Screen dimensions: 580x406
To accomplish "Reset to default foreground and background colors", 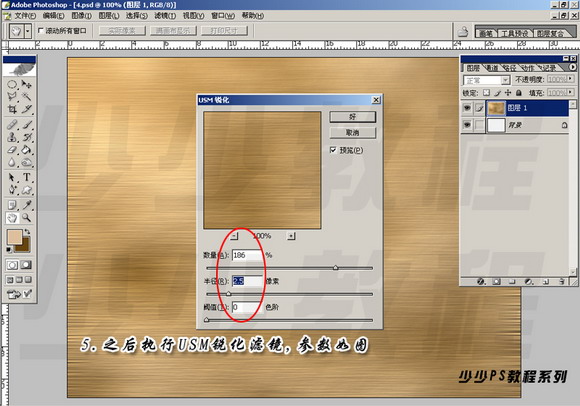I will [9, 250].
